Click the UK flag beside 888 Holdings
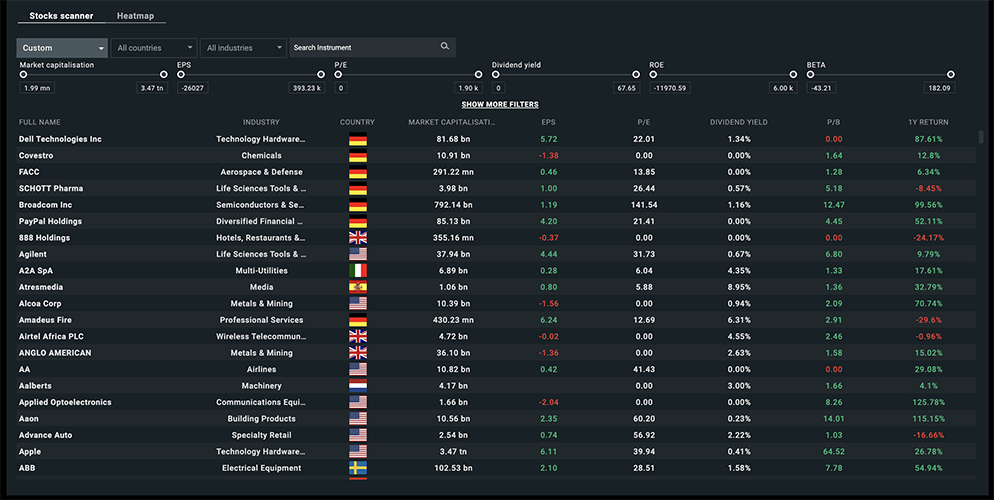The height and width of the screenshot is (500, 994). click(x=358, y=238)
